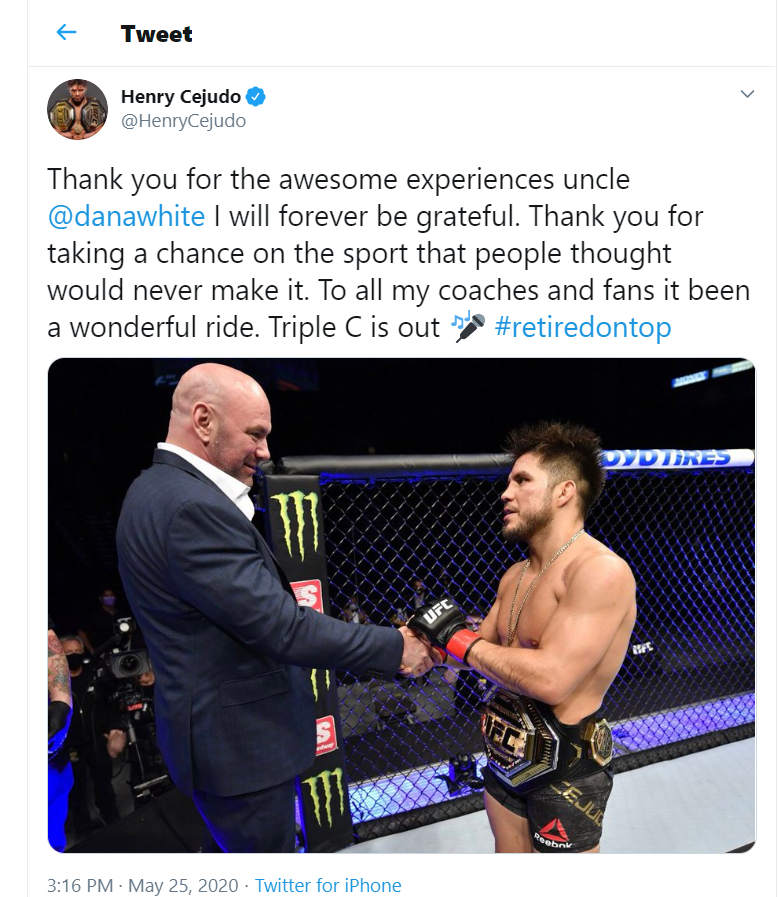
Task: Click the Tweet header title
Action: tap(157, 34)
